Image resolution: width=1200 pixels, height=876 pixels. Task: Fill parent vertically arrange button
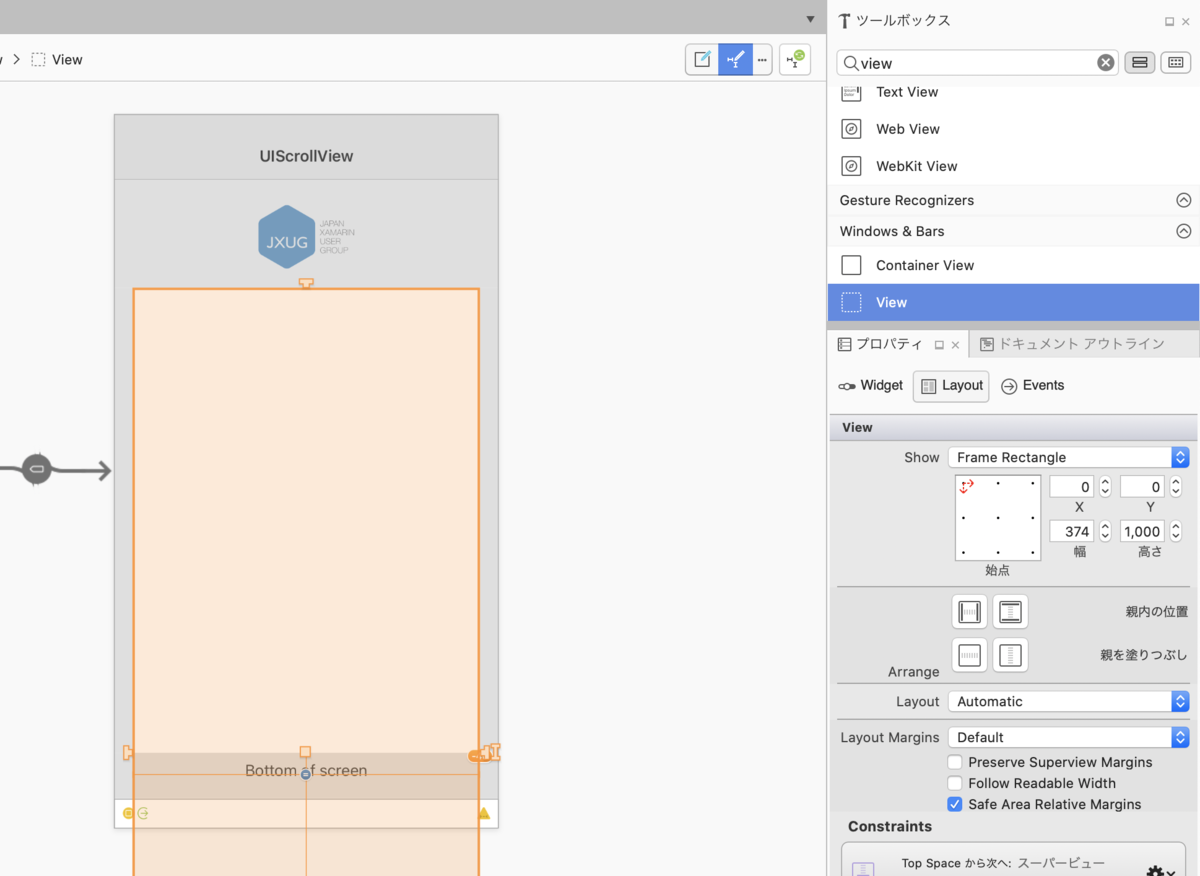click(x=1010, y=656)
